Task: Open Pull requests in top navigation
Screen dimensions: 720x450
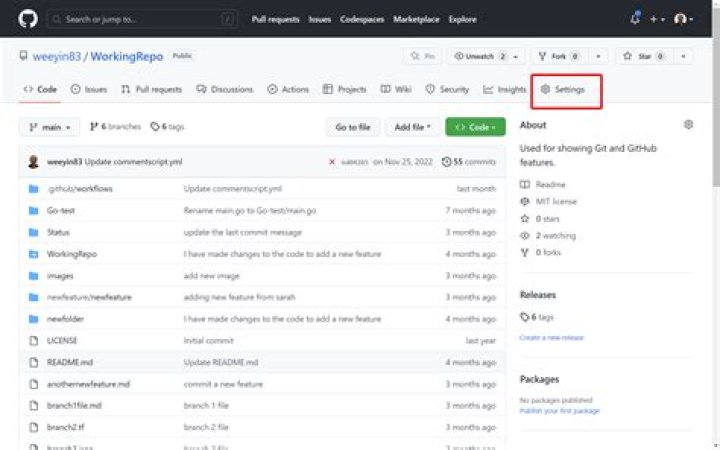Action: coord(276,19)
